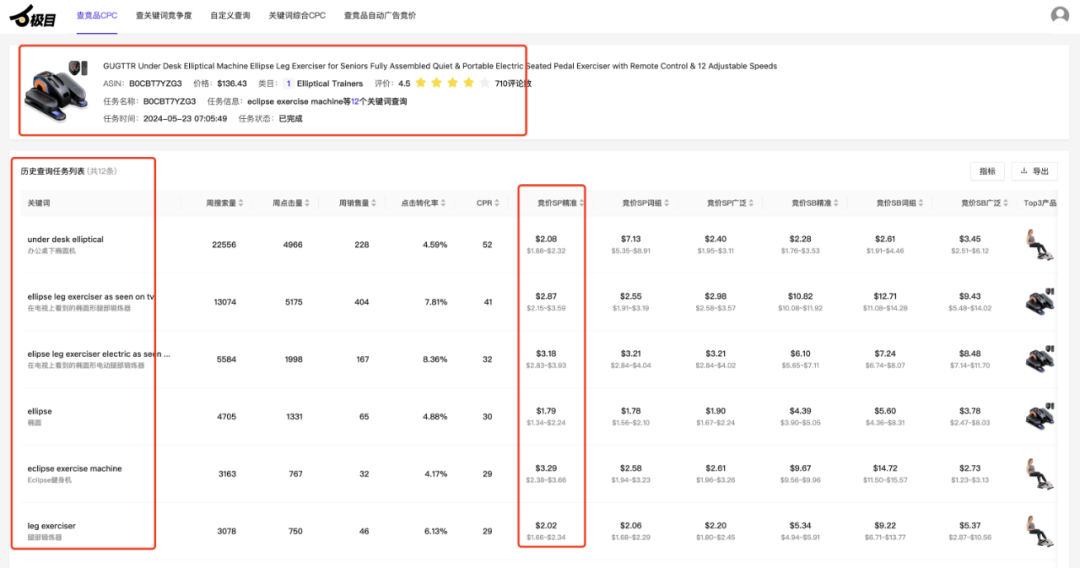The width and height of the screenshot is (1080, 568).
Task: Click the 极目 logo icon
Action: pos(33,16)
